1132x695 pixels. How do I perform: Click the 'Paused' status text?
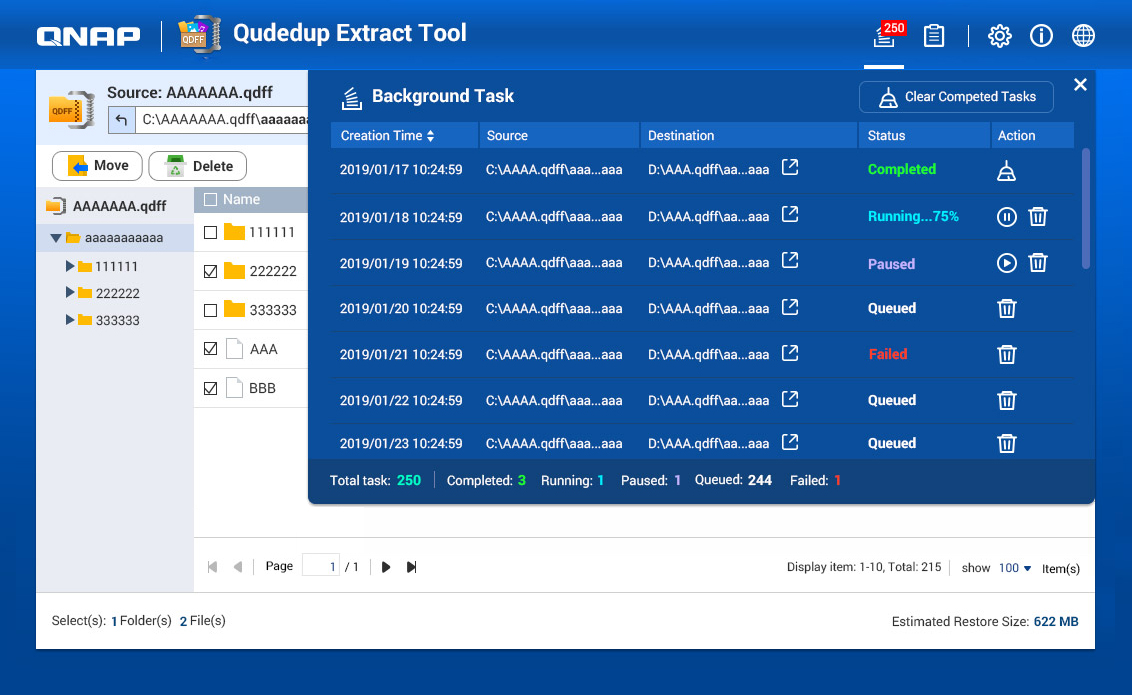click(x=892, y=264)
